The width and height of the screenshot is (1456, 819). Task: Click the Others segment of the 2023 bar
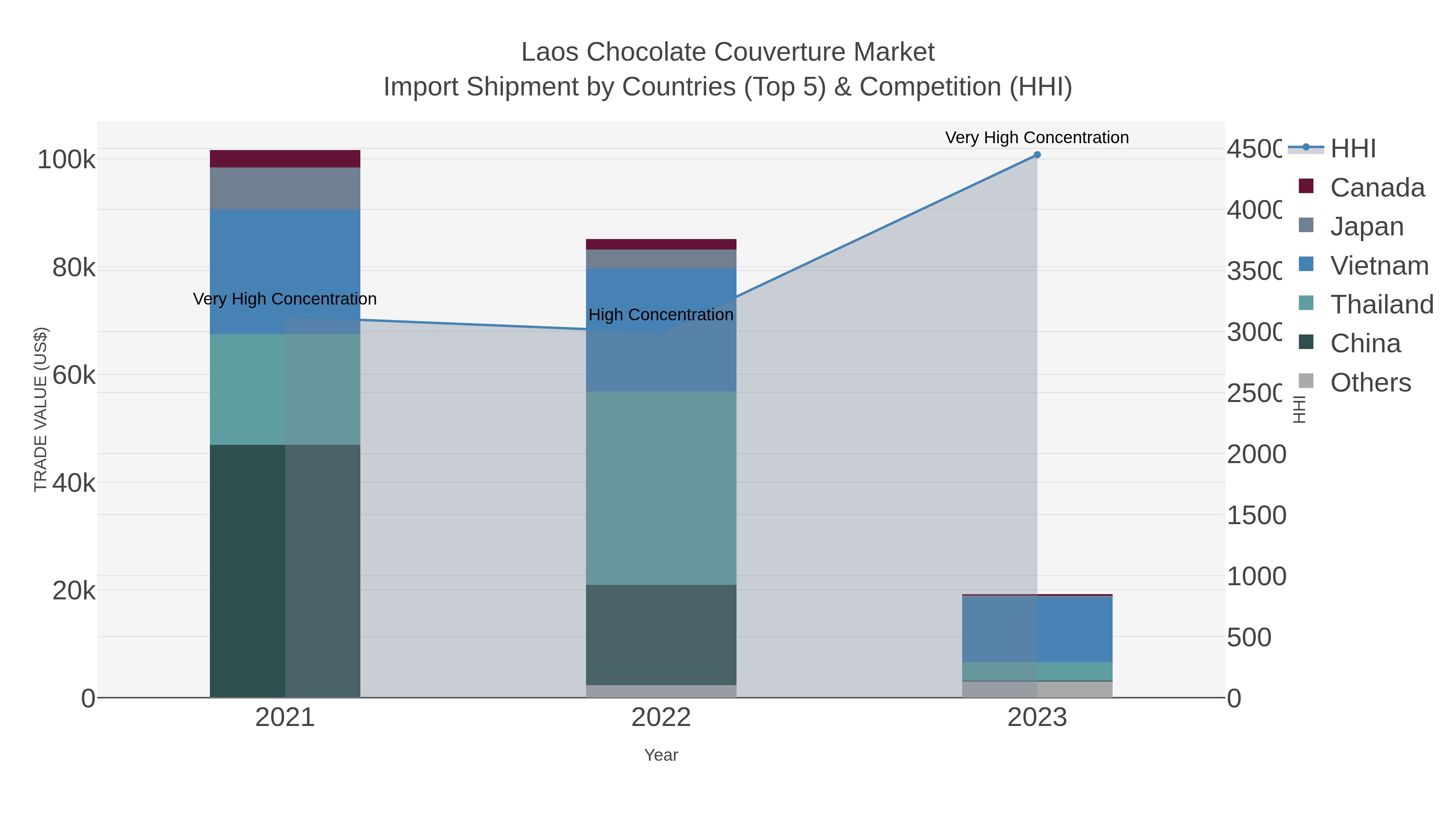pyautogui.click(x=1037, y=690)
